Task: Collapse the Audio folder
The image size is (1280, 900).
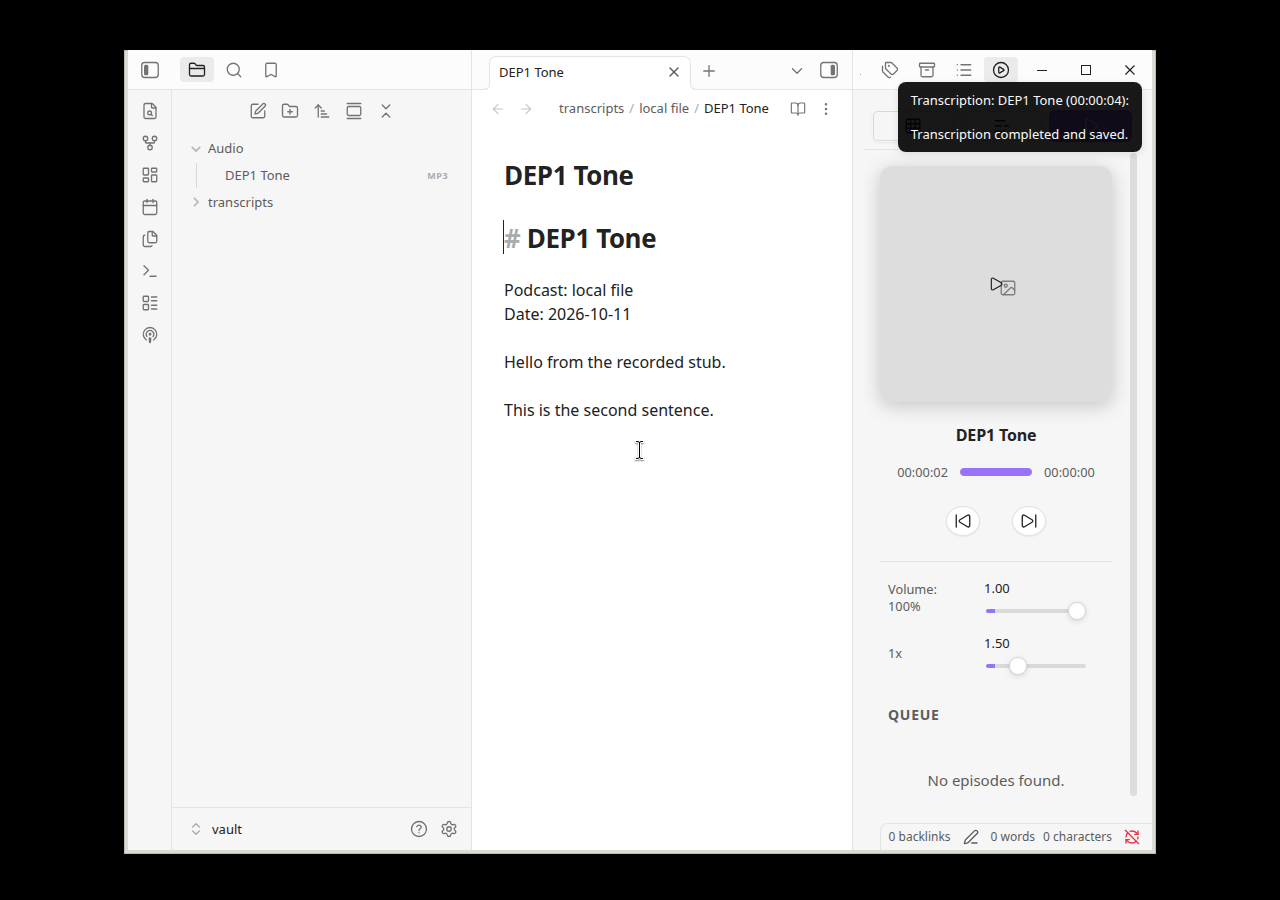Action: tap(196, 149)
